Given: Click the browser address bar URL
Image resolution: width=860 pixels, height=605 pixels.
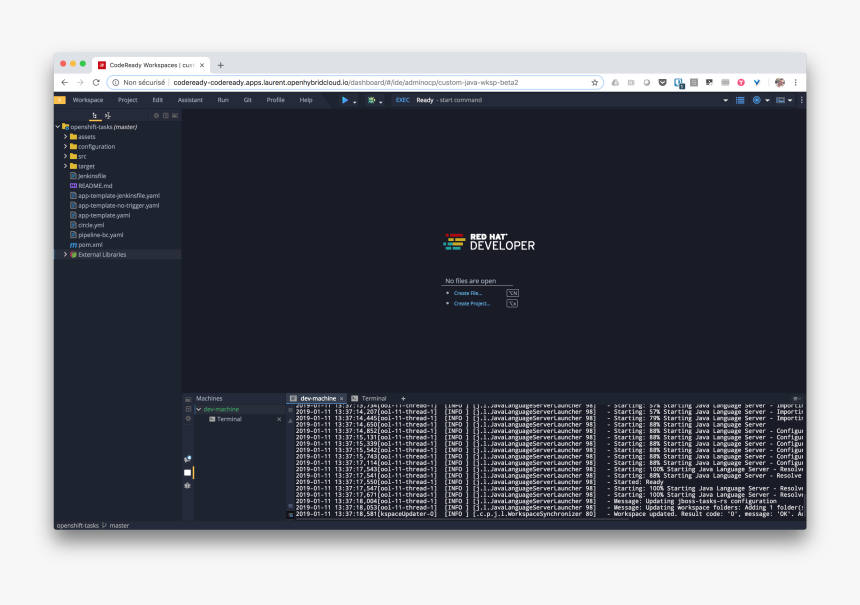Looking at the screenshot, I should pyautogui.click(x=346, y=82).
